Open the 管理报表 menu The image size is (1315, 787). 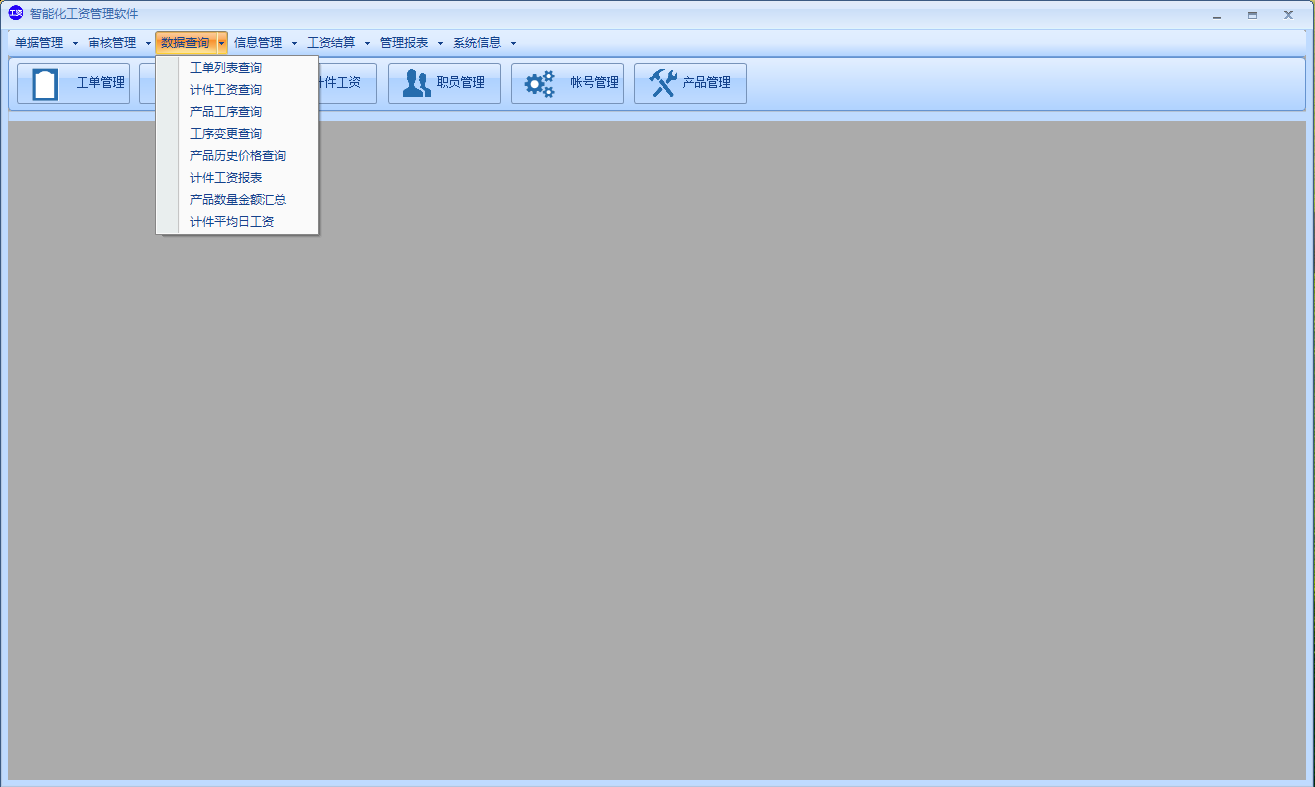pos(404,43)
